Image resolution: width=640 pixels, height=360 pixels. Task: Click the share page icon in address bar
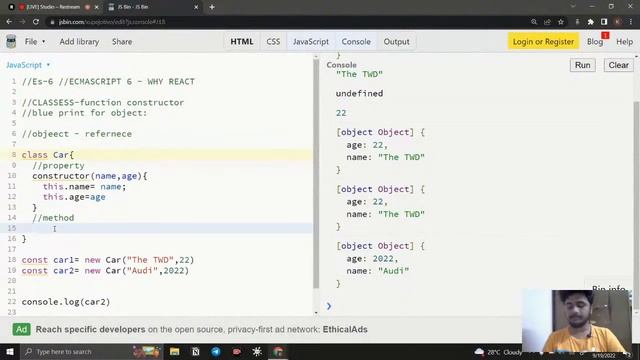coord(547,22)
